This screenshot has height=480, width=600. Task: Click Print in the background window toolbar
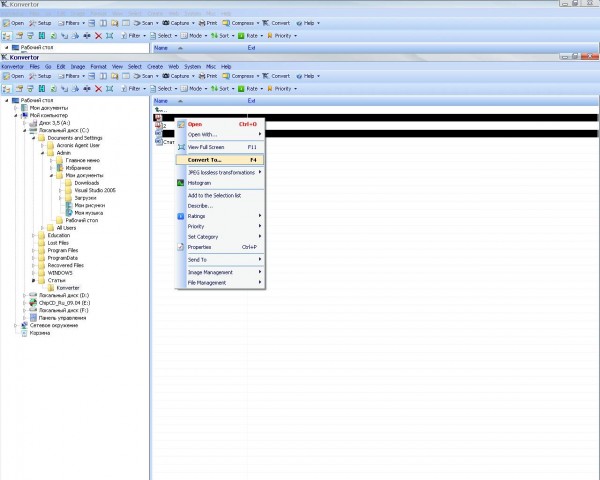208,23
